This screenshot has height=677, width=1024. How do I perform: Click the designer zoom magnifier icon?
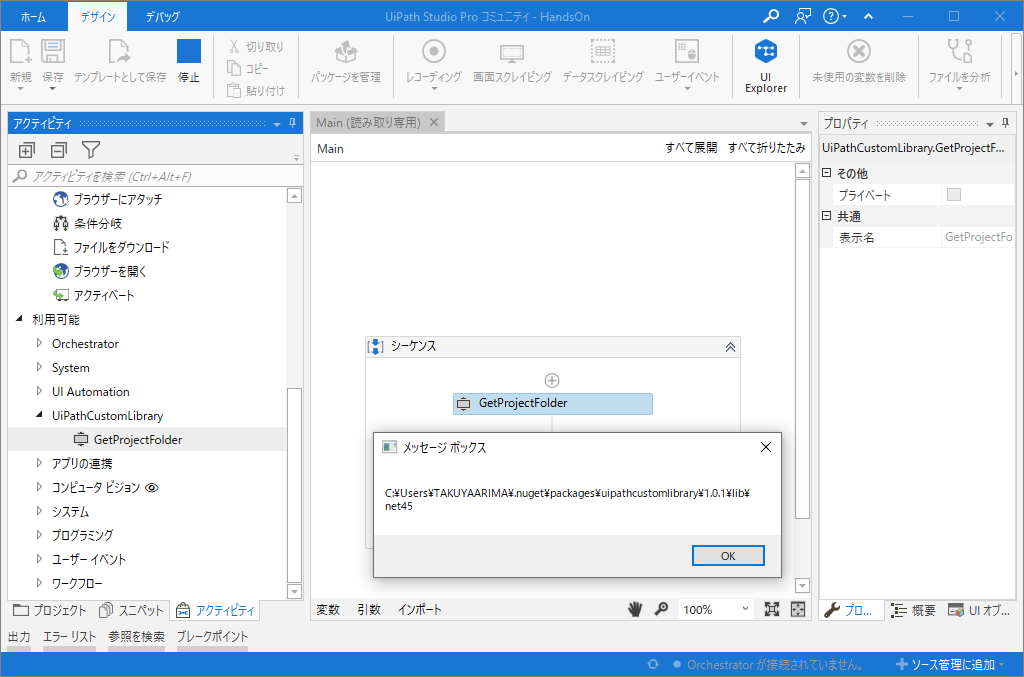coord(662,609)
